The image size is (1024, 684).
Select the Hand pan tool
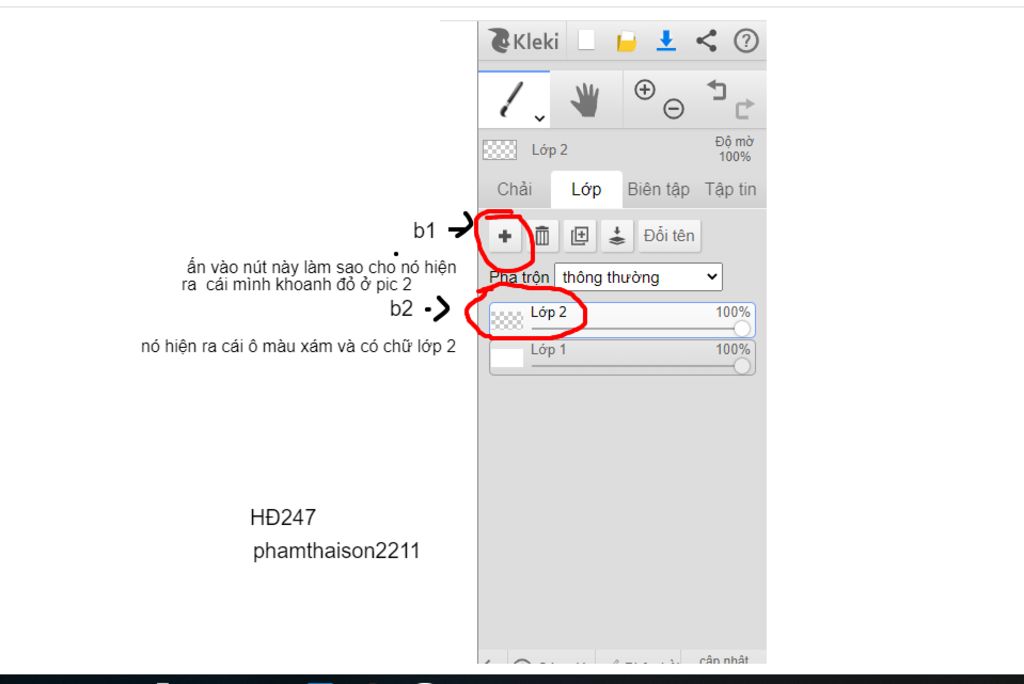click(585, 100)
